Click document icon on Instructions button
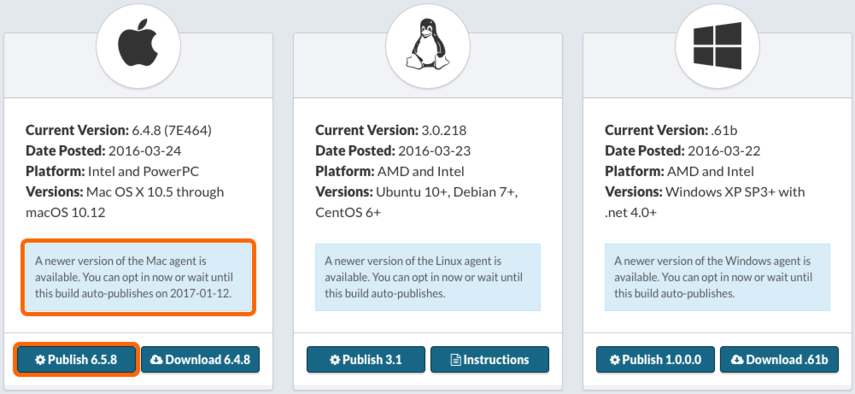Image resolution: width=855 pixels, height=394 pixels. click(455, 360)
